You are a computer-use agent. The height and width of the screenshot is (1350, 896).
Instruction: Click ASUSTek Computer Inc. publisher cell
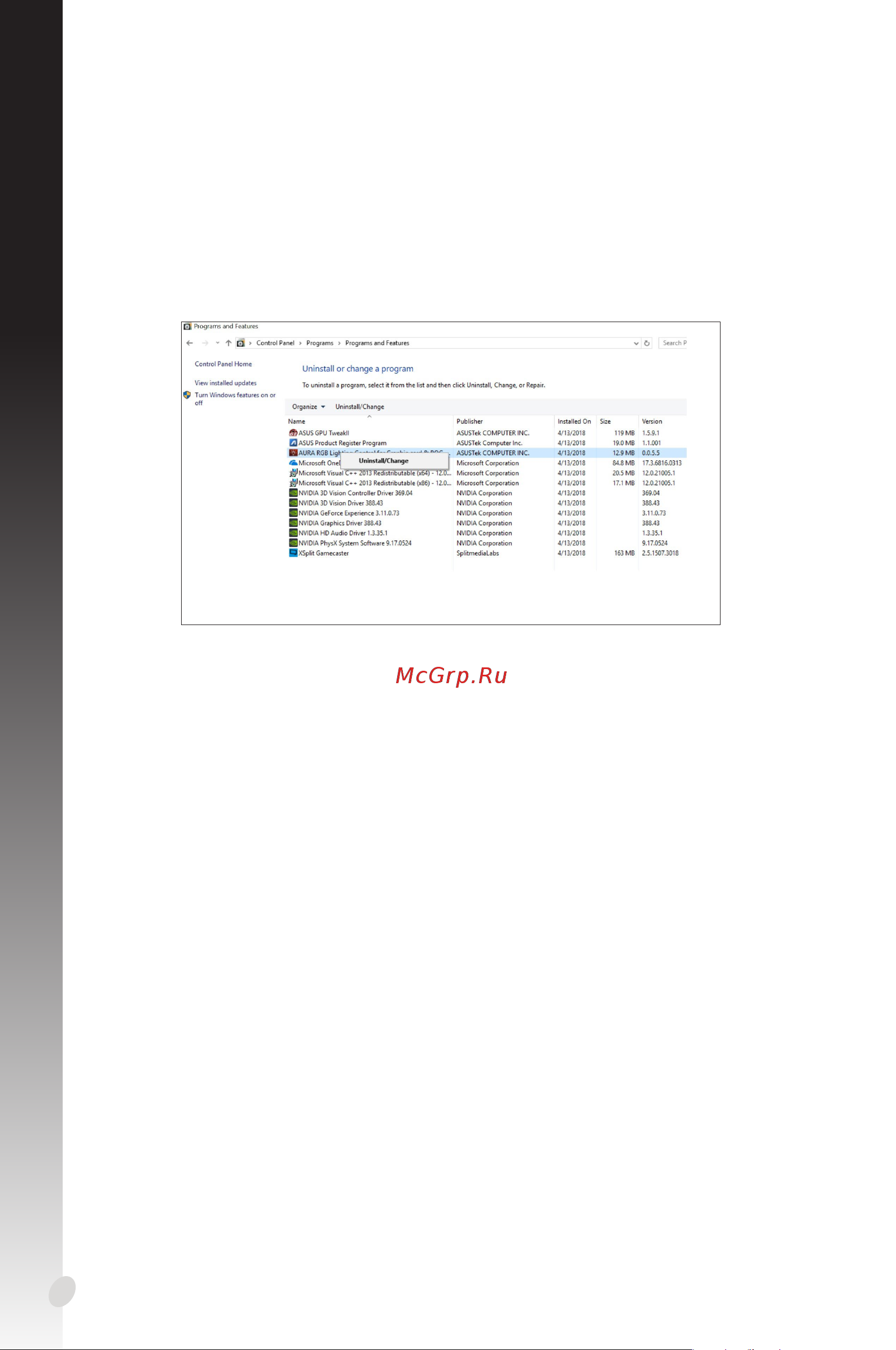click(489, 443)
